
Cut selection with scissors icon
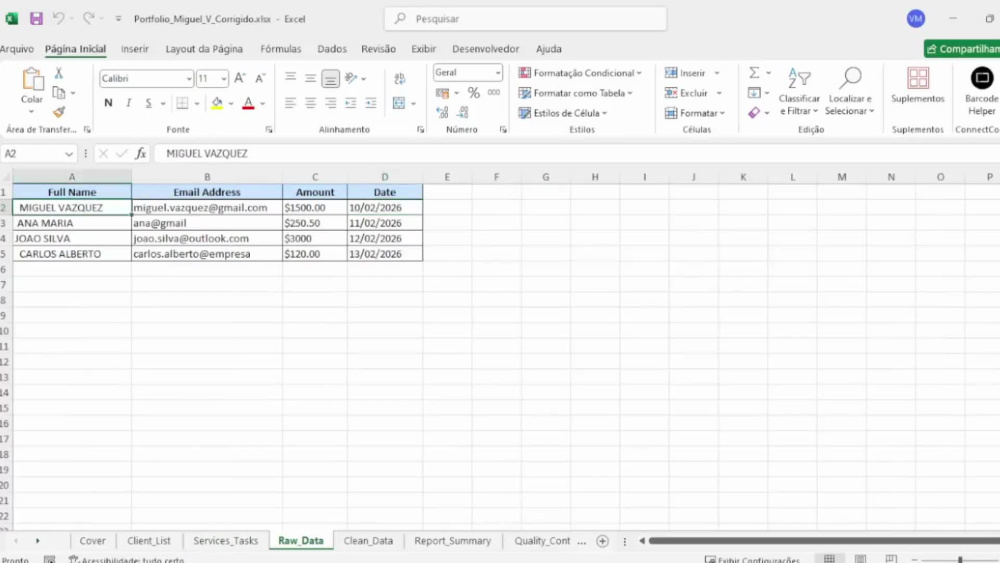pos(59,73)
